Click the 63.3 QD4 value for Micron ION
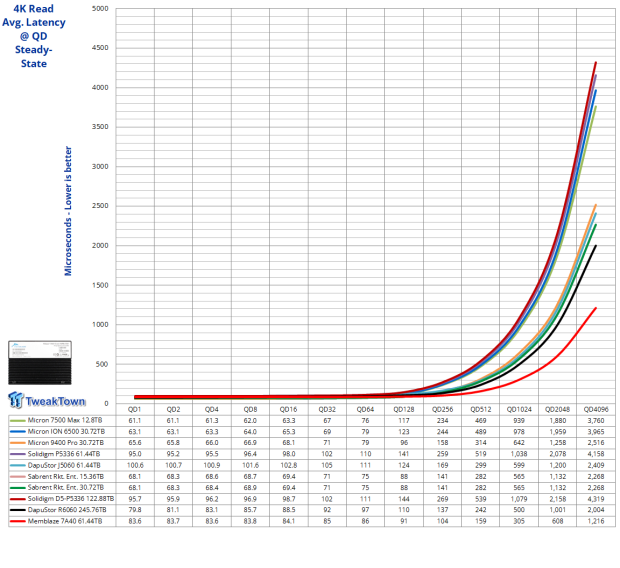The height and width of the screenshot is (568, 620). 212,432
